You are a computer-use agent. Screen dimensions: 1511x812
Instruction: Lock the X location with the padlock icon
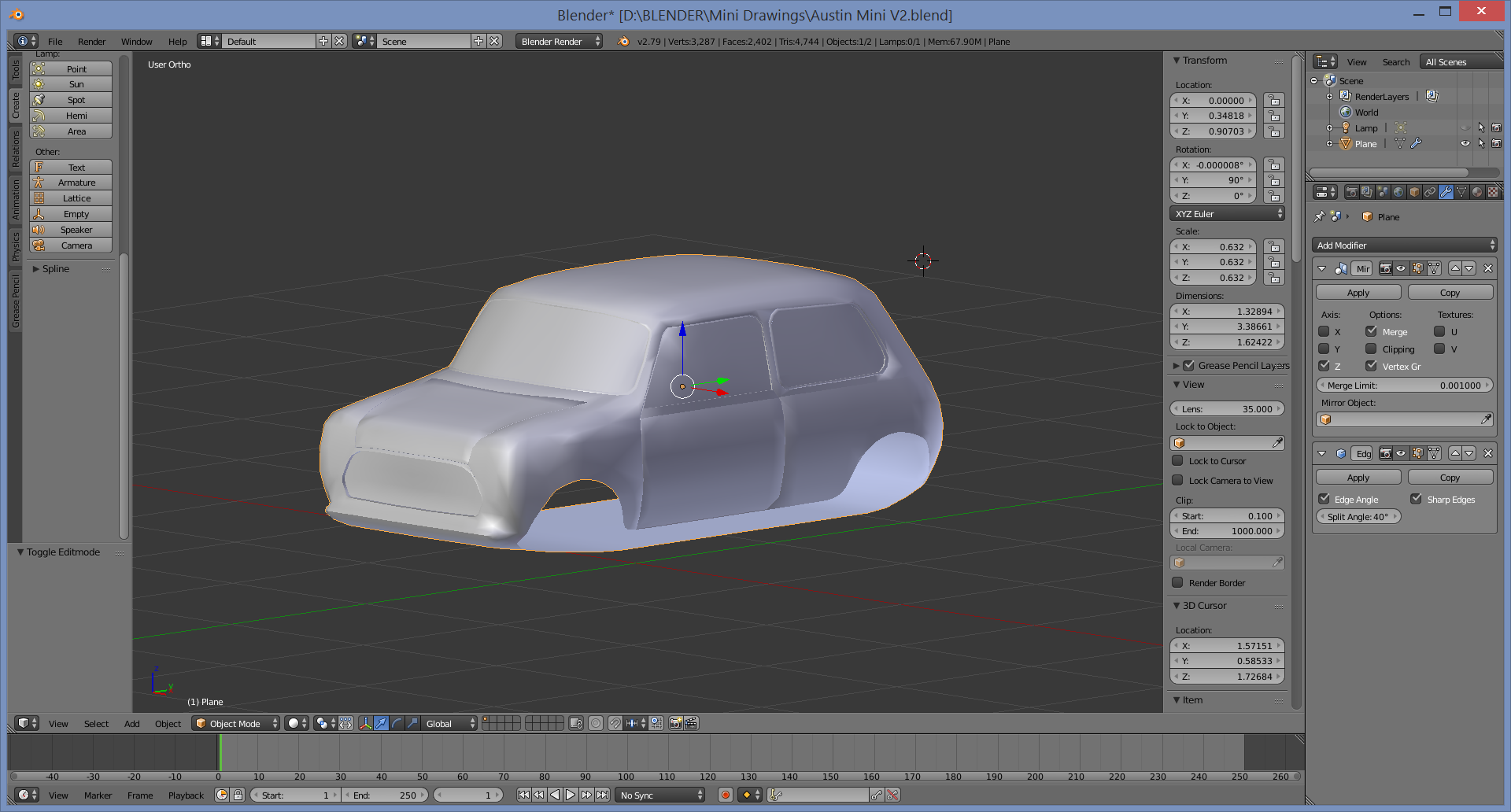tap(1273, 101)
